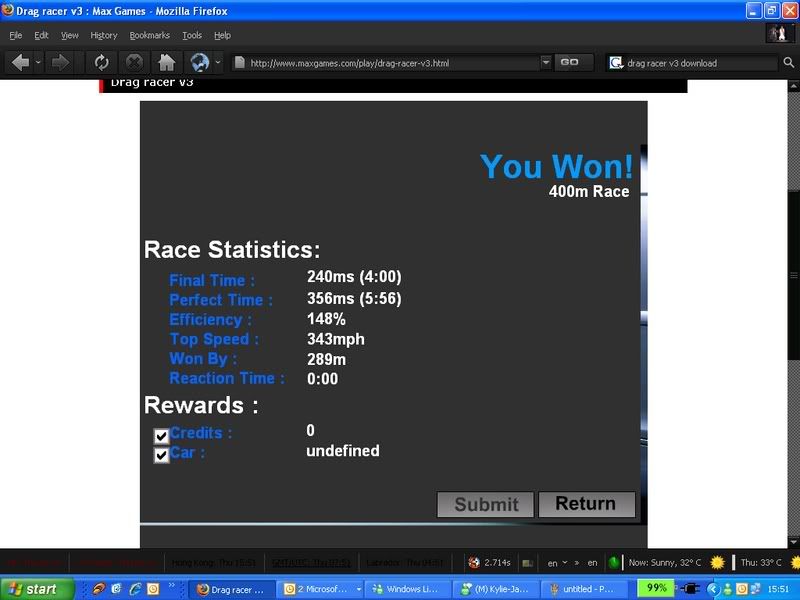
Task: Click the Hong Kong clock in status bar
Action: pos(214,562)
